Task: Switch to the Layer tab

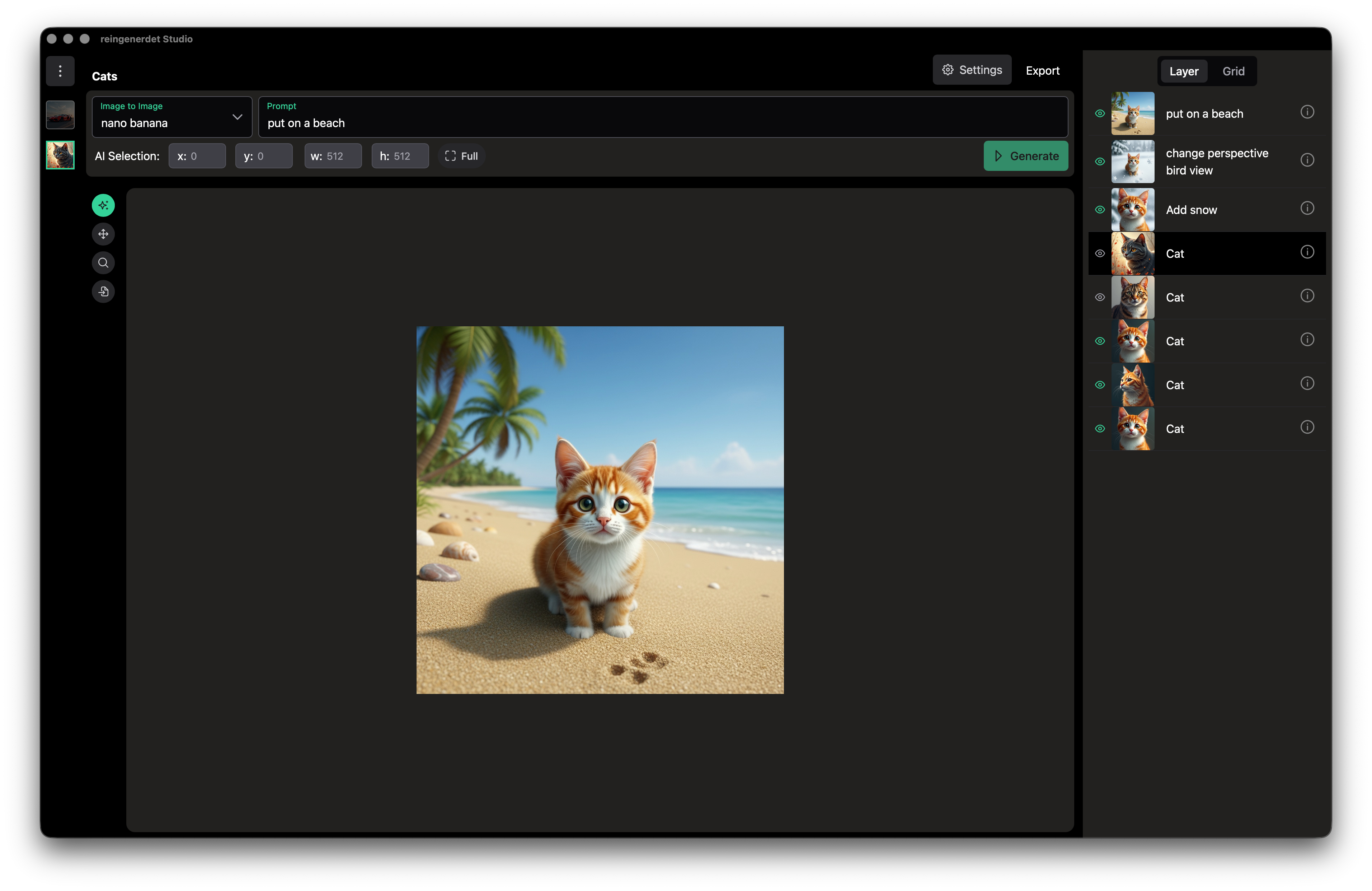Action: coord(1184,71)
